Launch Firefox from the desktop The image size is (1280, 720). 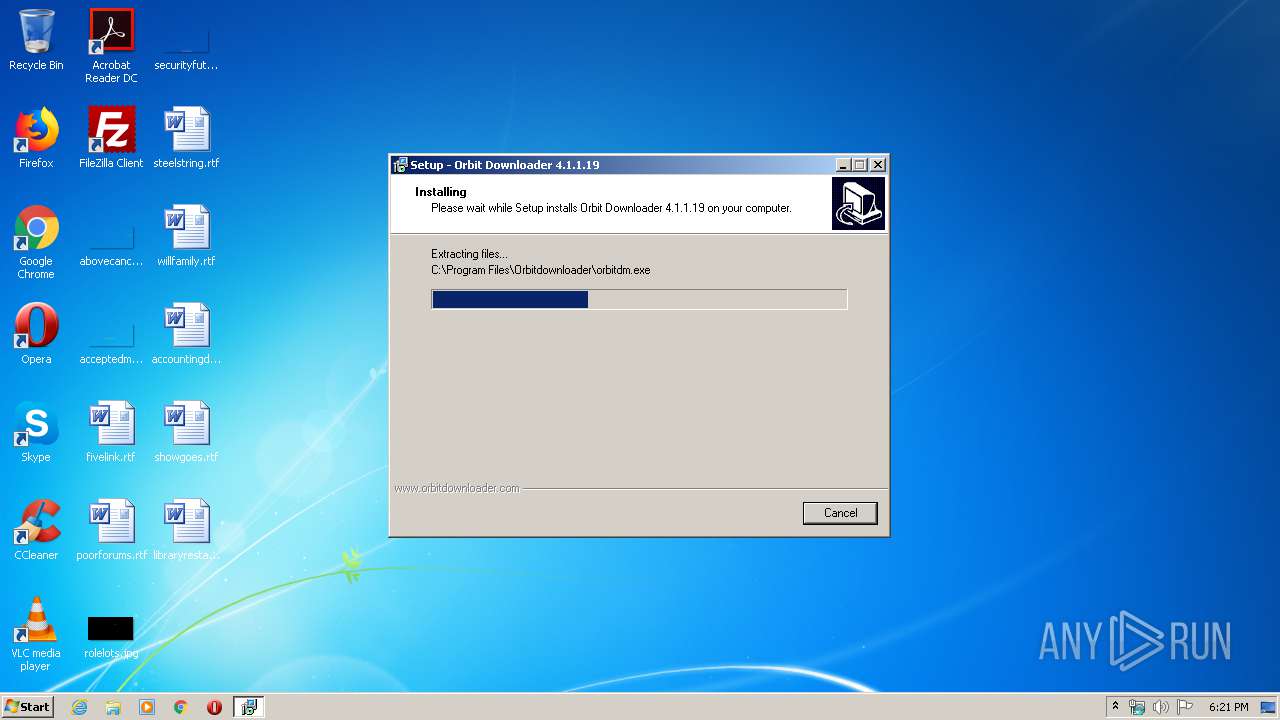[36, 138]
